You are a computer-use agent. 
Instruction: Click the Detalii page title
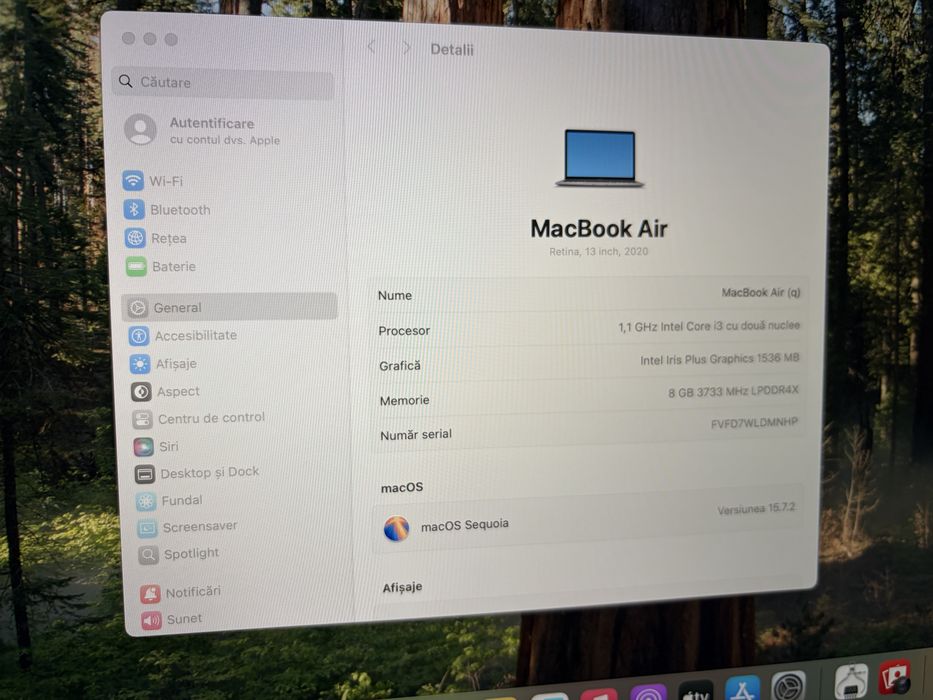coord(452,49)
